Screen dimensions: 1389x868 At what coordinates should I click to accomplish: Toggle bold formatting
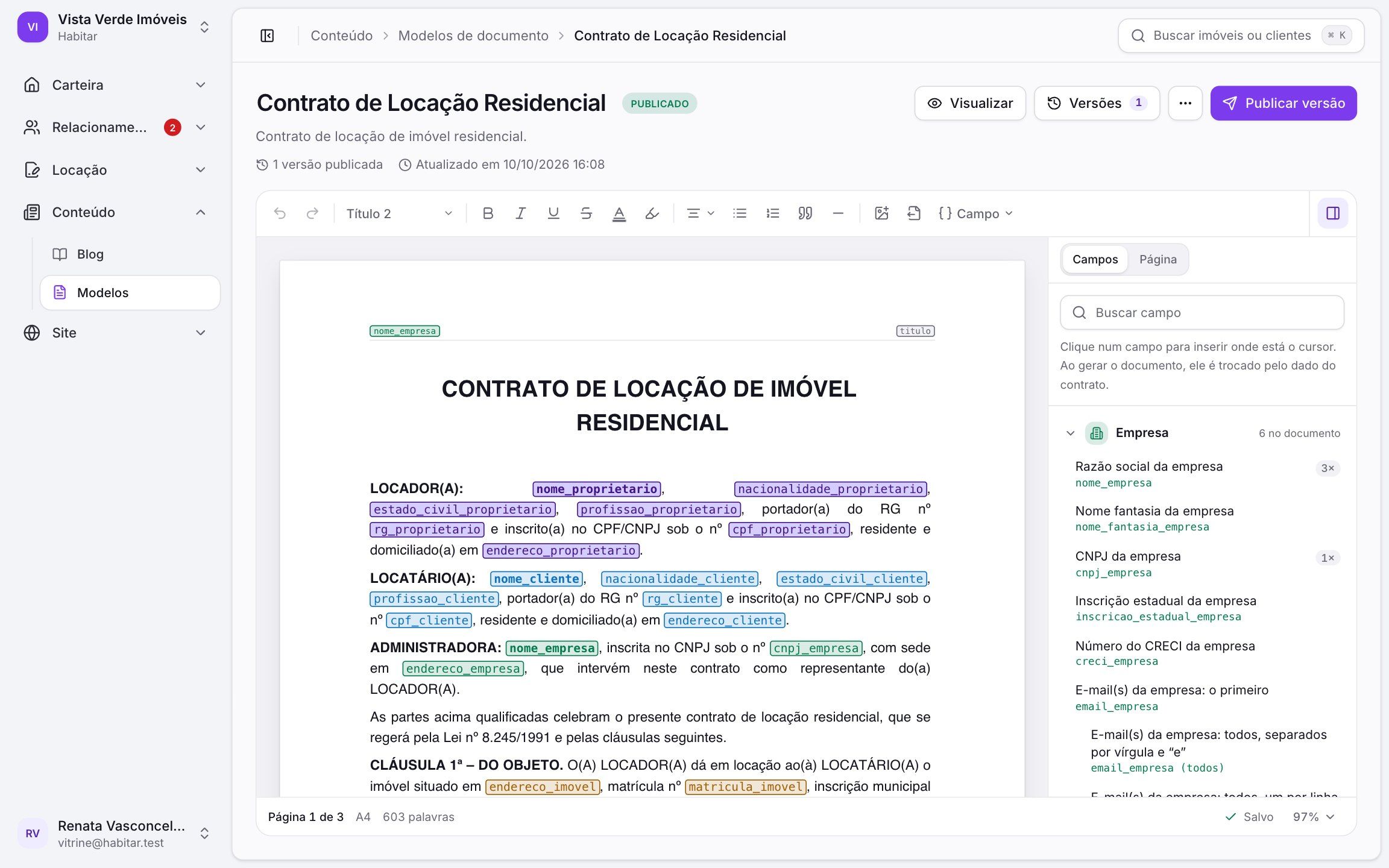[x=488, y=213]
